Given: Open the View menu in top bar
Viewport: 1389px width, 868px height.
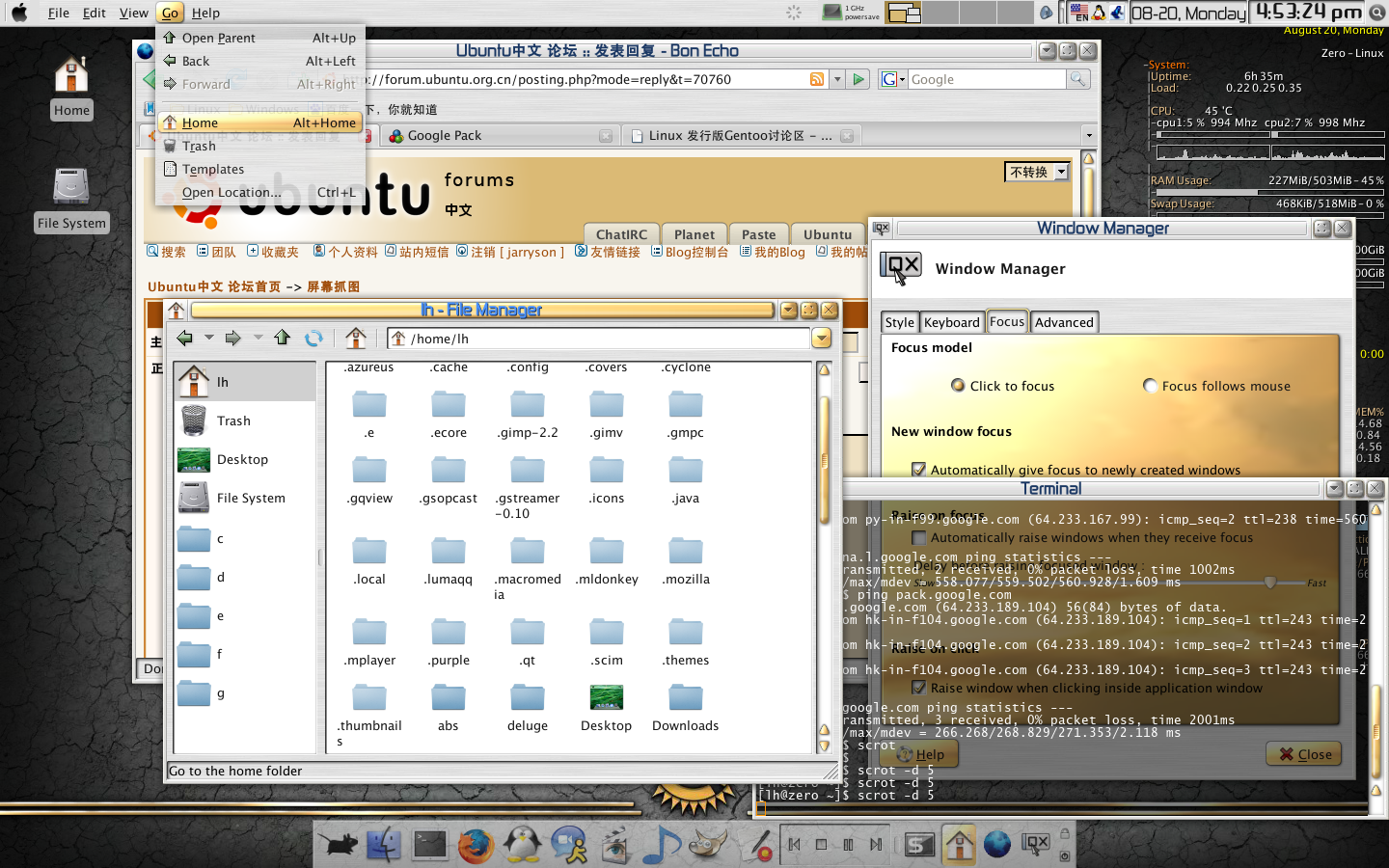Looking at the screenshot, I should point(133,13).
